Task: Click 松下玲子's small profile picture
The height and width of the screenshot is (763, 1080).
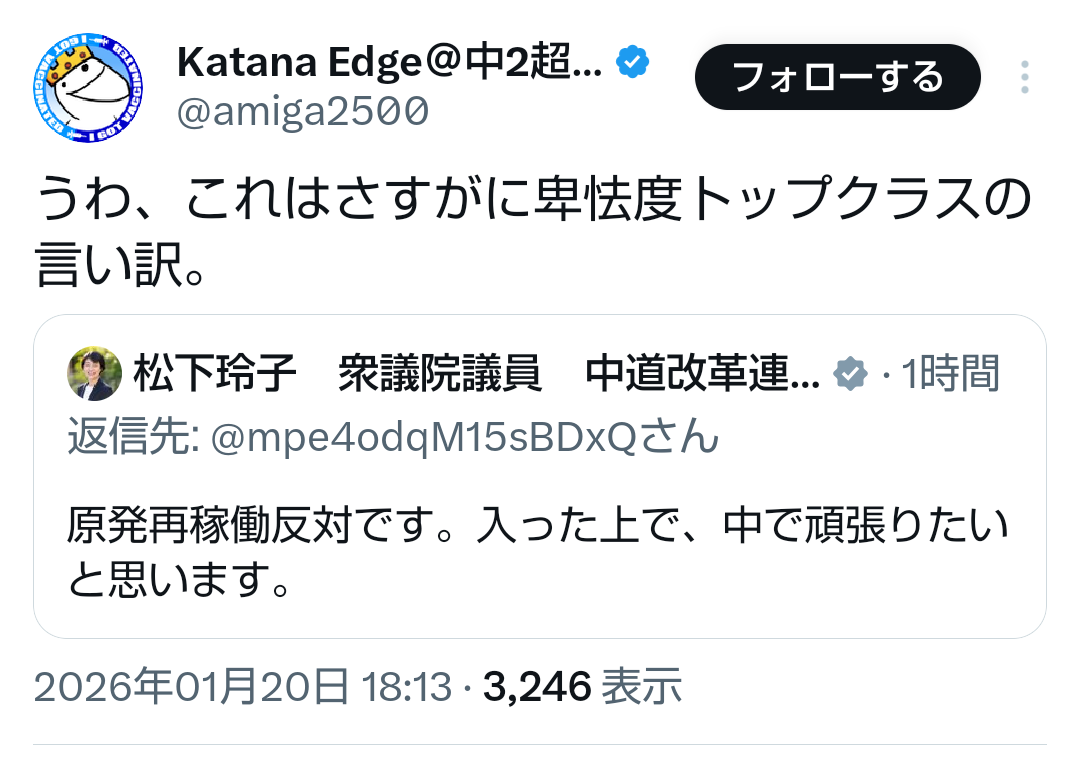Action: [x=94, y=374]
